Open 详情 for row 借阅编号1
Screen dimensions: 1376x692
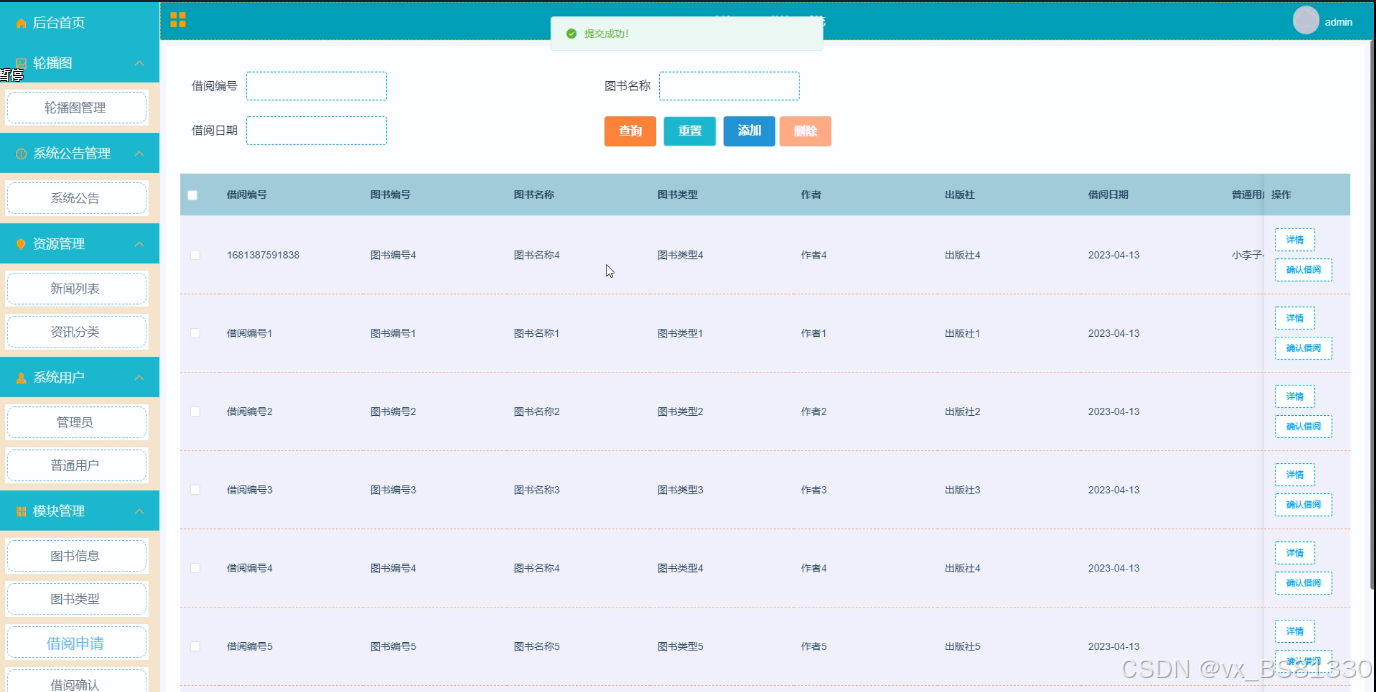pyautogui.click(x=1295, y=318)
